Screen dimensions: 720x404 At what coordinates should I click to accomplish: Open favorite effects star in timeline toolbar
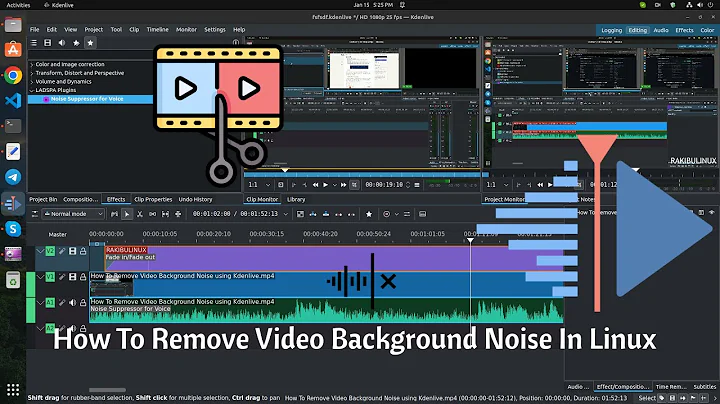tap(369, 214)
